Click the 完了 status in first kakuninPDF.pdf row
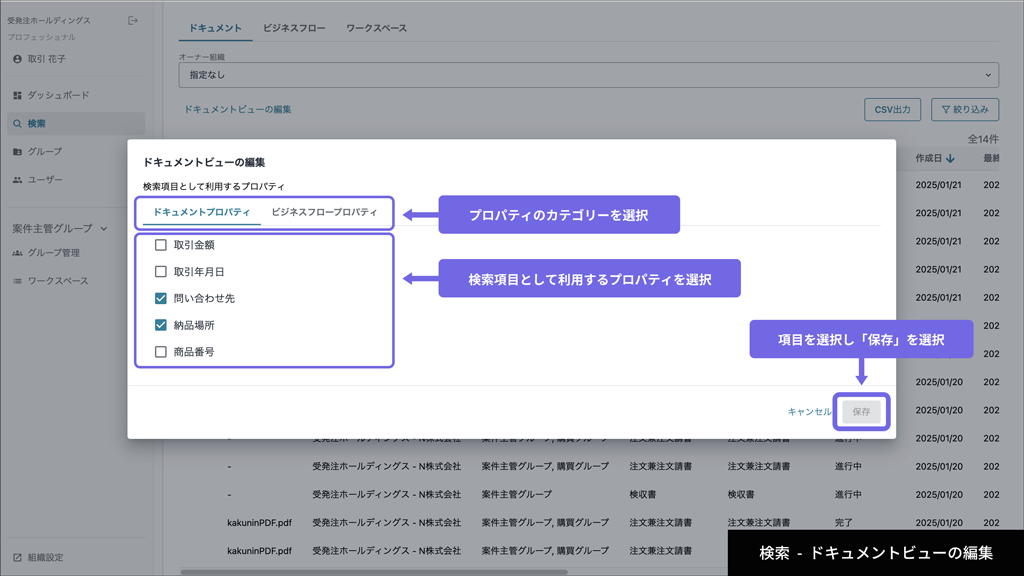 coord(843,522)
